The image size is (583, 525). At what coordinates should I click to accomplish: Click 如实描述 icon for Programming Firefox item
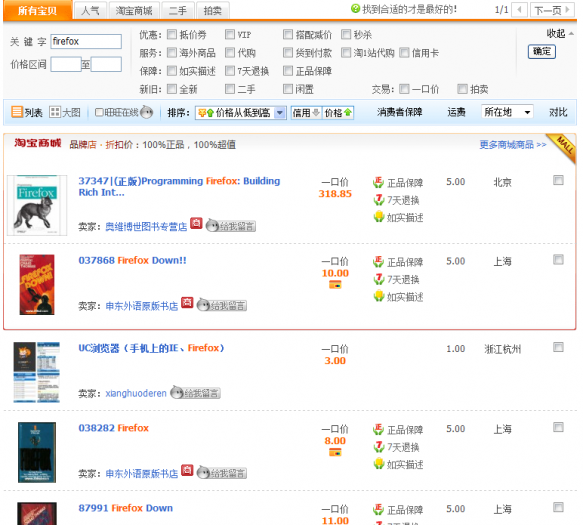(378, 217)
